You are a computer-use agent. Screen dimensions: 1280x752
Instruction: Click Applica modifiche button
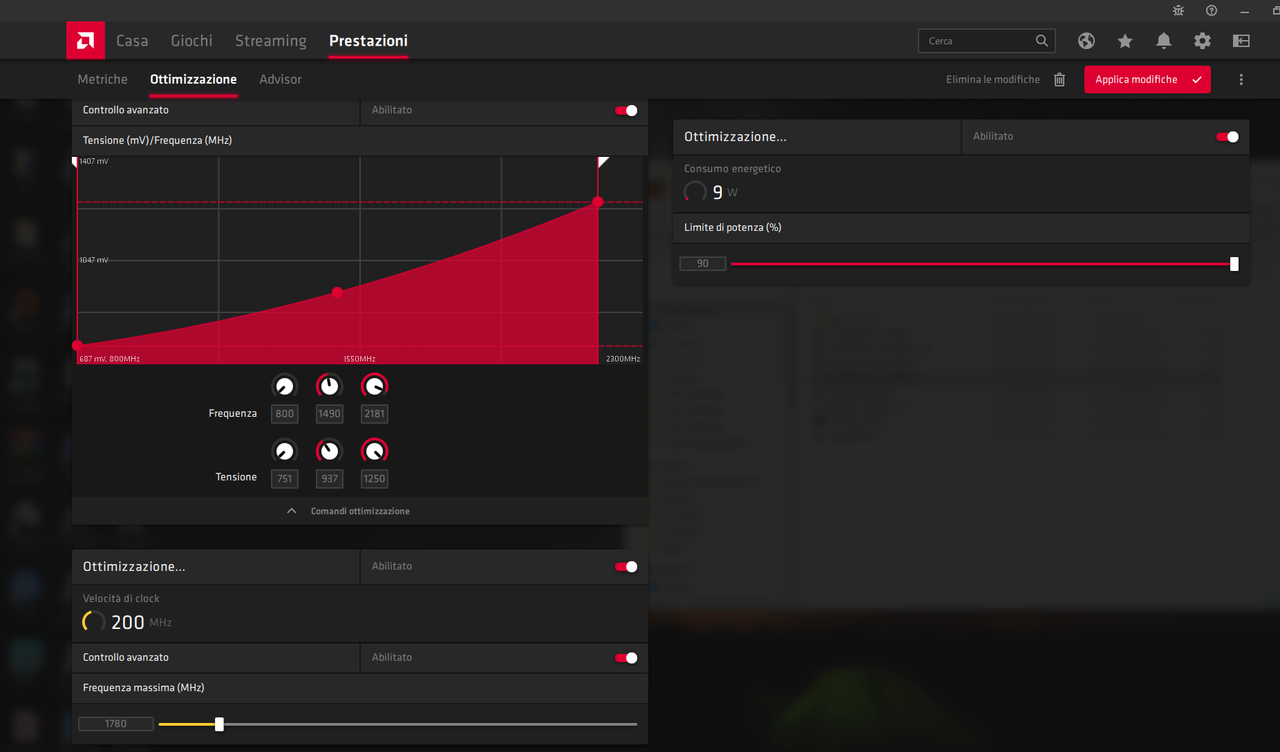[1147, 79]
